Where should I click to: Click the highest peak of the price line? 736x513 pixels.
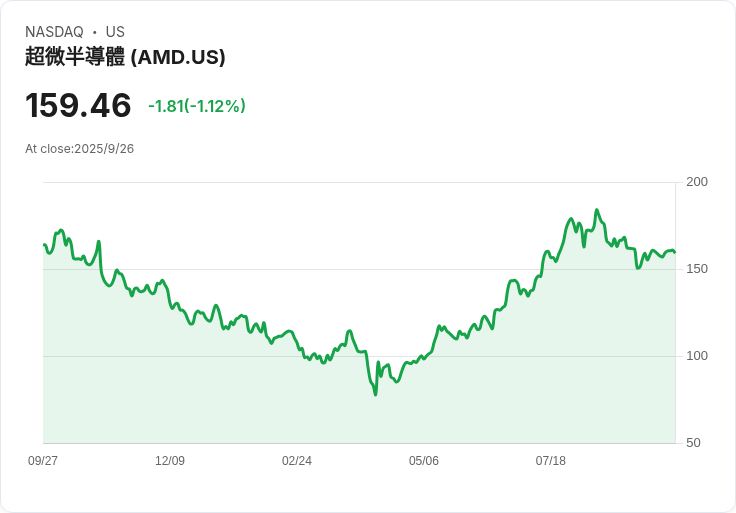(x=597, y=210)
